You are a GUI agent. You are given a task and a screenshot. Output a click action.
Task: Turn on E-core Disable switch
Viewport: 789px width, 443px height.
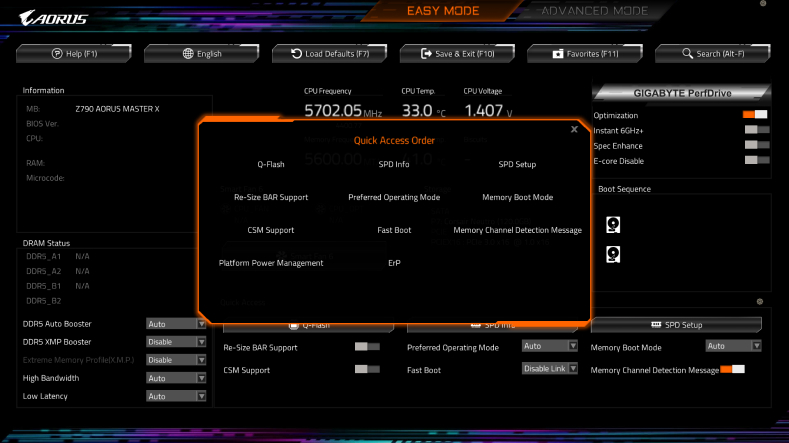[757, 160]
